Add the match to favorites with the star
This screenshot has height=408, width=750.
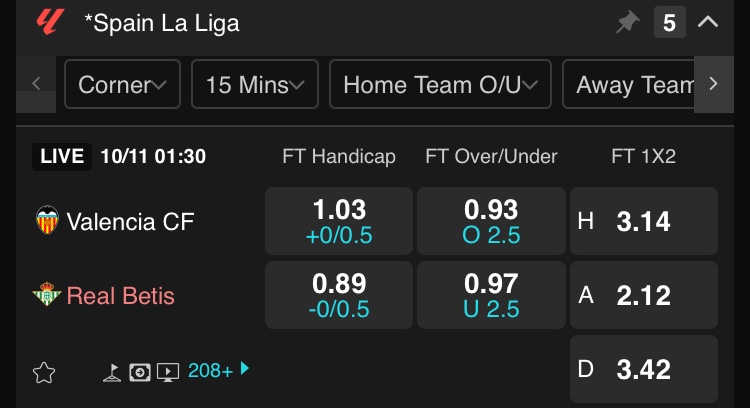(44, 373)
